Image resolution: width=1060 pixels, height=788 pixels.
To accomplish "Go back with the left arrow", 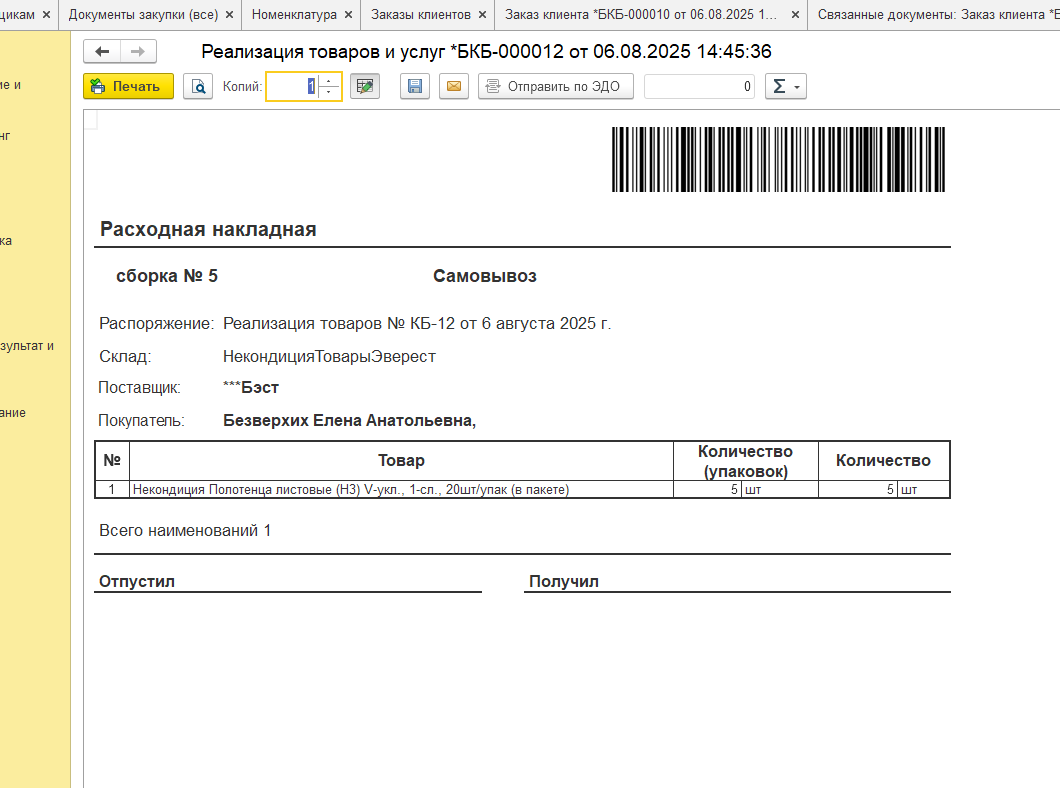I will click(x=102, y=52).
